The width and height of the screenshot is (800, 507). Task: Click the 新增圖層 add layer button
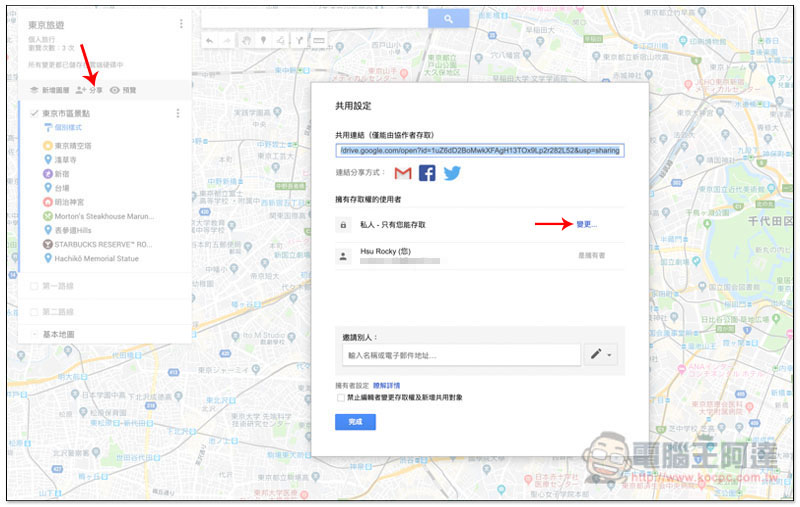(49, 90)
